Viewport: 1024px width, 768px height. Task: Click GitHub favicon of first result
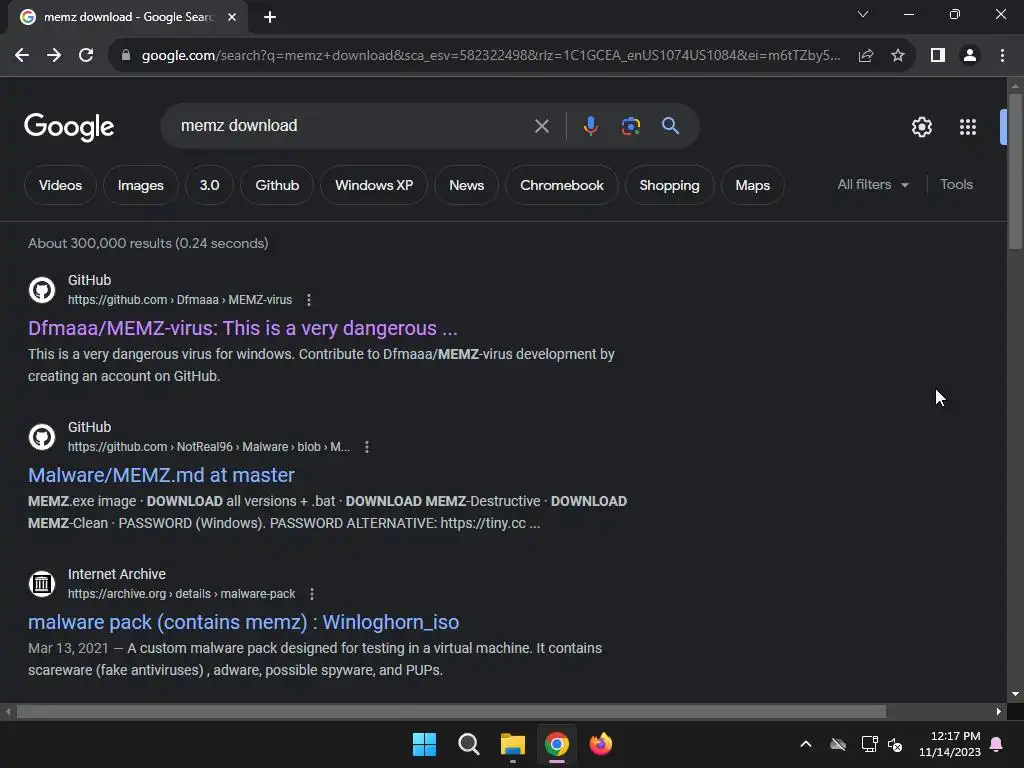pos(42,290)
